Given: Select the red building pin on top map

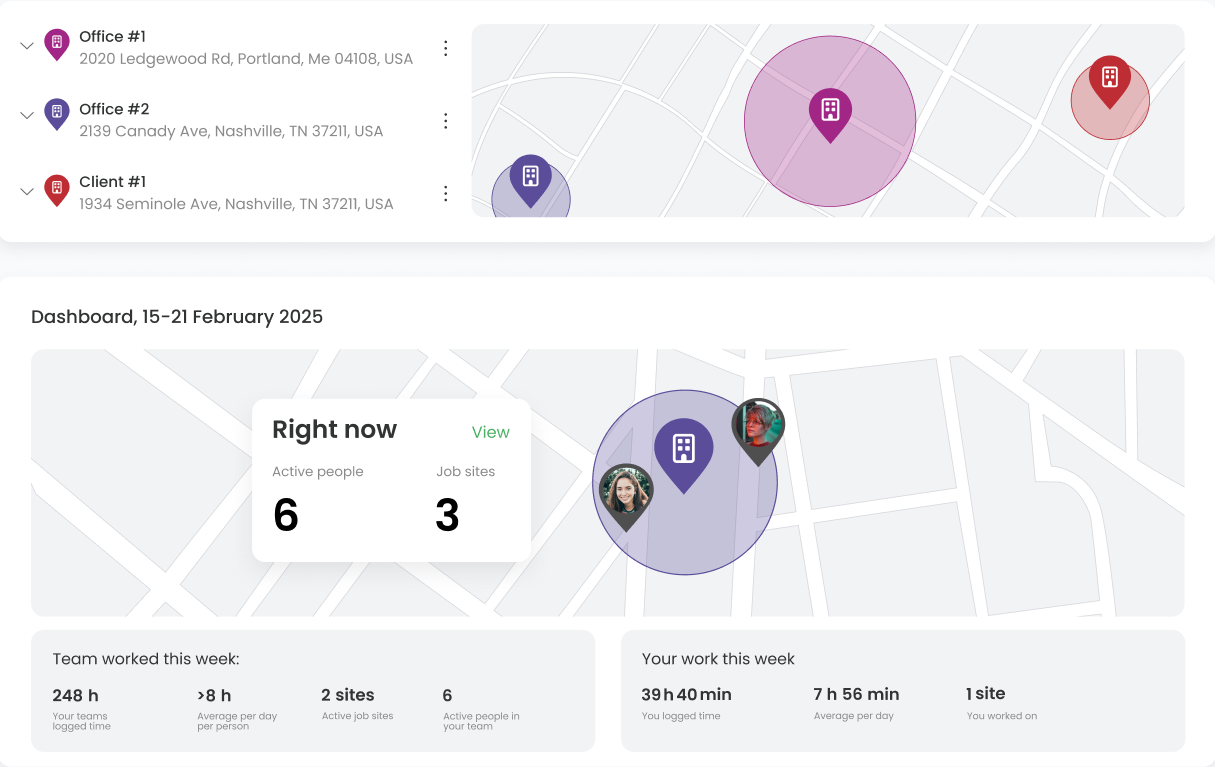Looking at the screenshot, I should pyautogui.click(x=1109, y=81).
